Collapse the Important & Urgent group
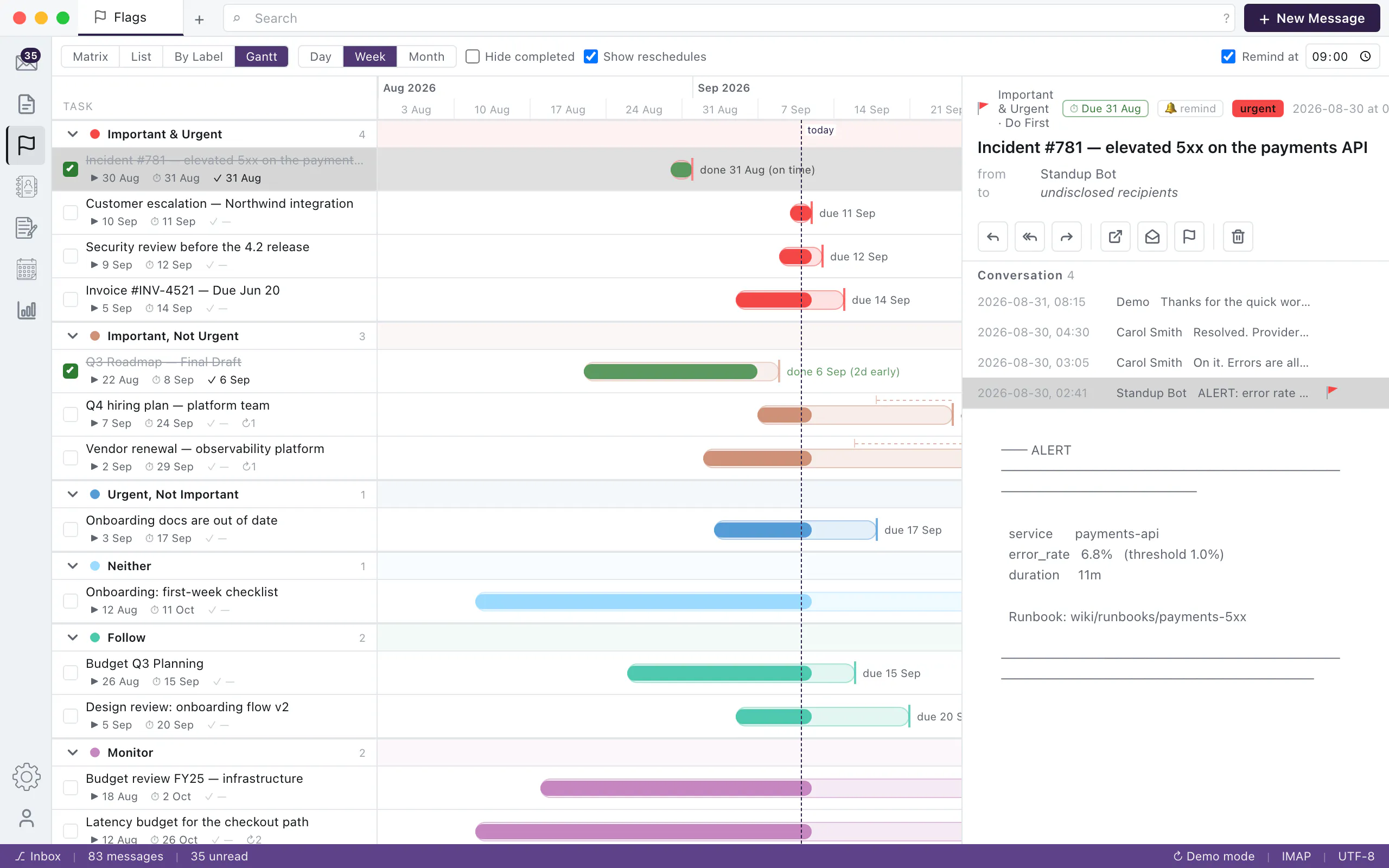This screenshot has width=1389, height=868. (x=72, y=134)
